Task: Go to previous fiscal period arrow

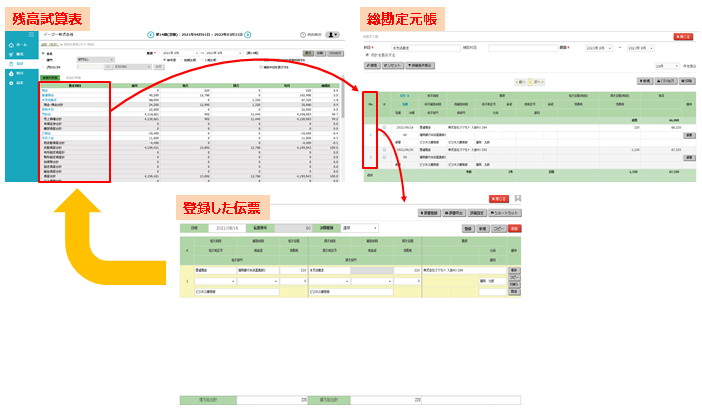Action: (151, 35)
